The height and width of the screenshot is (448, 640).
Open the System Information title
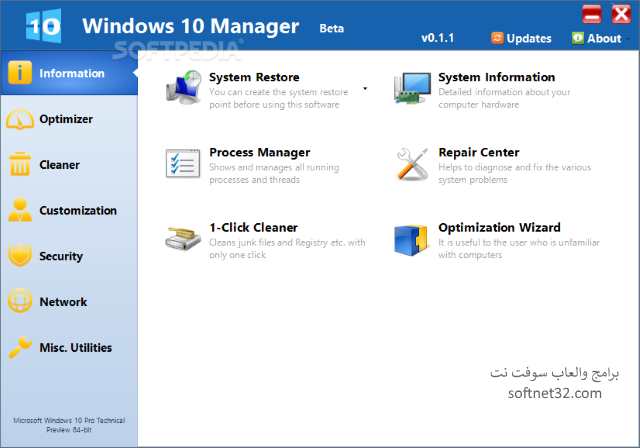[x=496, y=77]
